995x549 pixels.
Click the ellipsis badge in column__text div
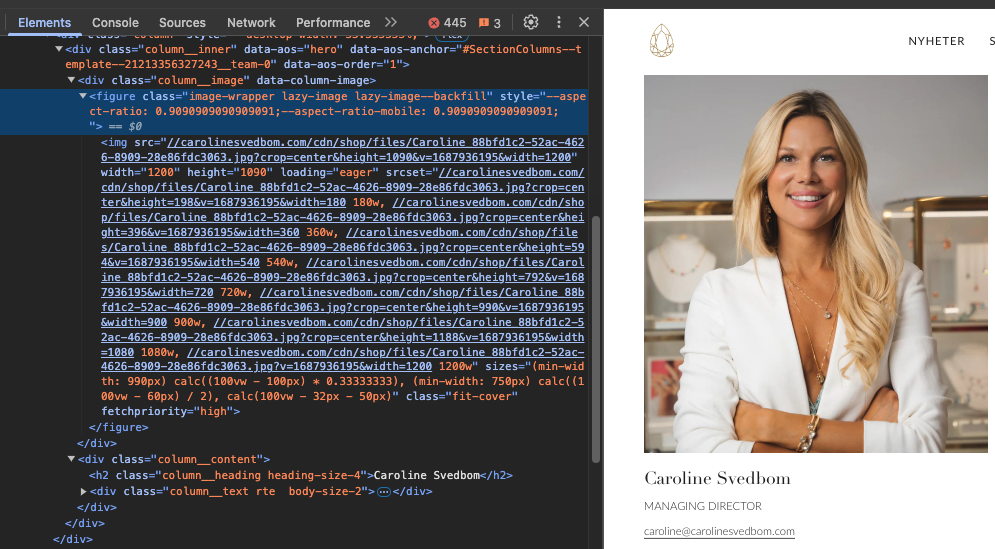[384, 492]
